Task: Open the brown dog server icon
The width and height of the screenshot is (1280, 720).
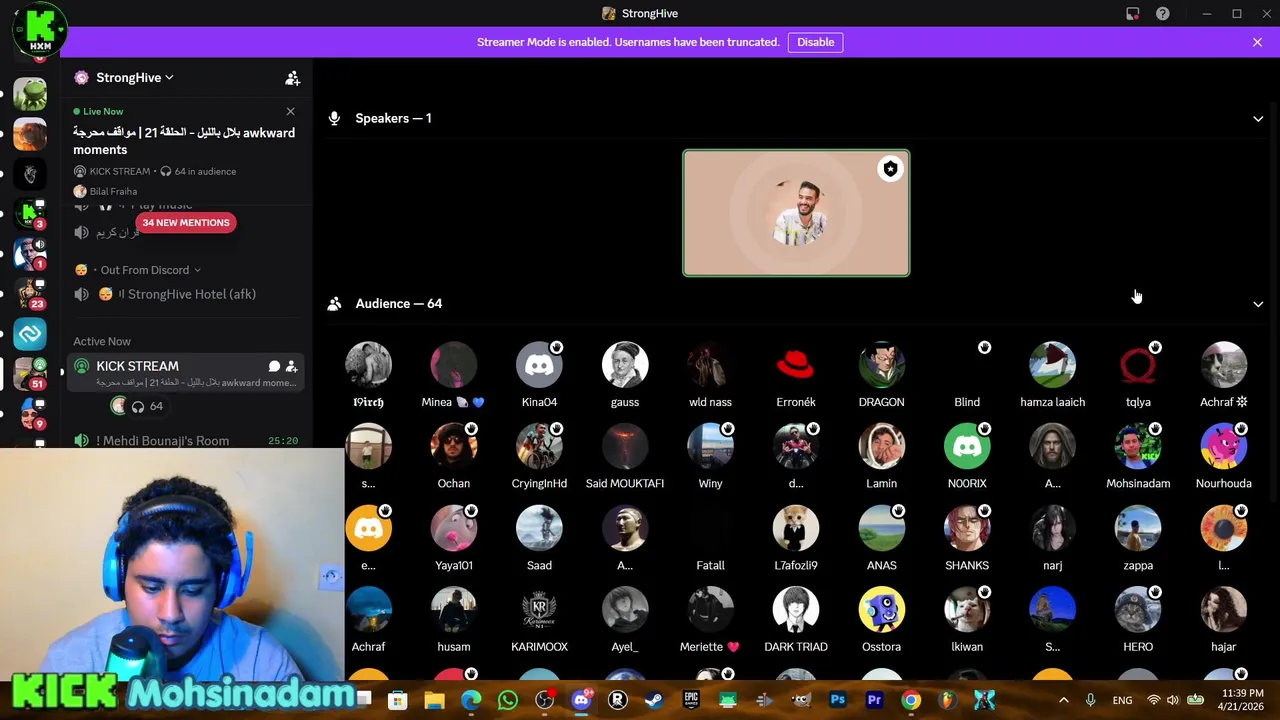Action: (30, 134)
